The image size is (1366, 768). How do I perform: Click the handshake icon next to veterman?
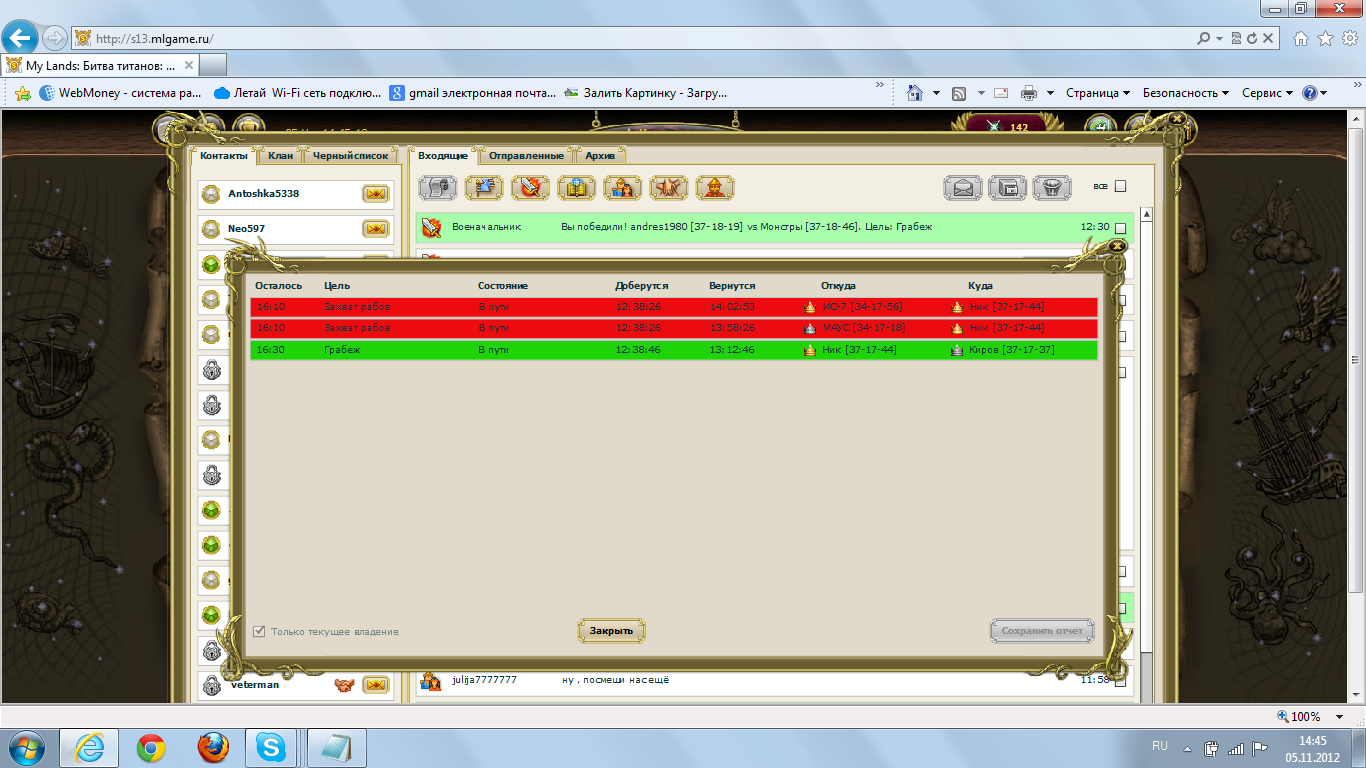(x=345, y=685)
